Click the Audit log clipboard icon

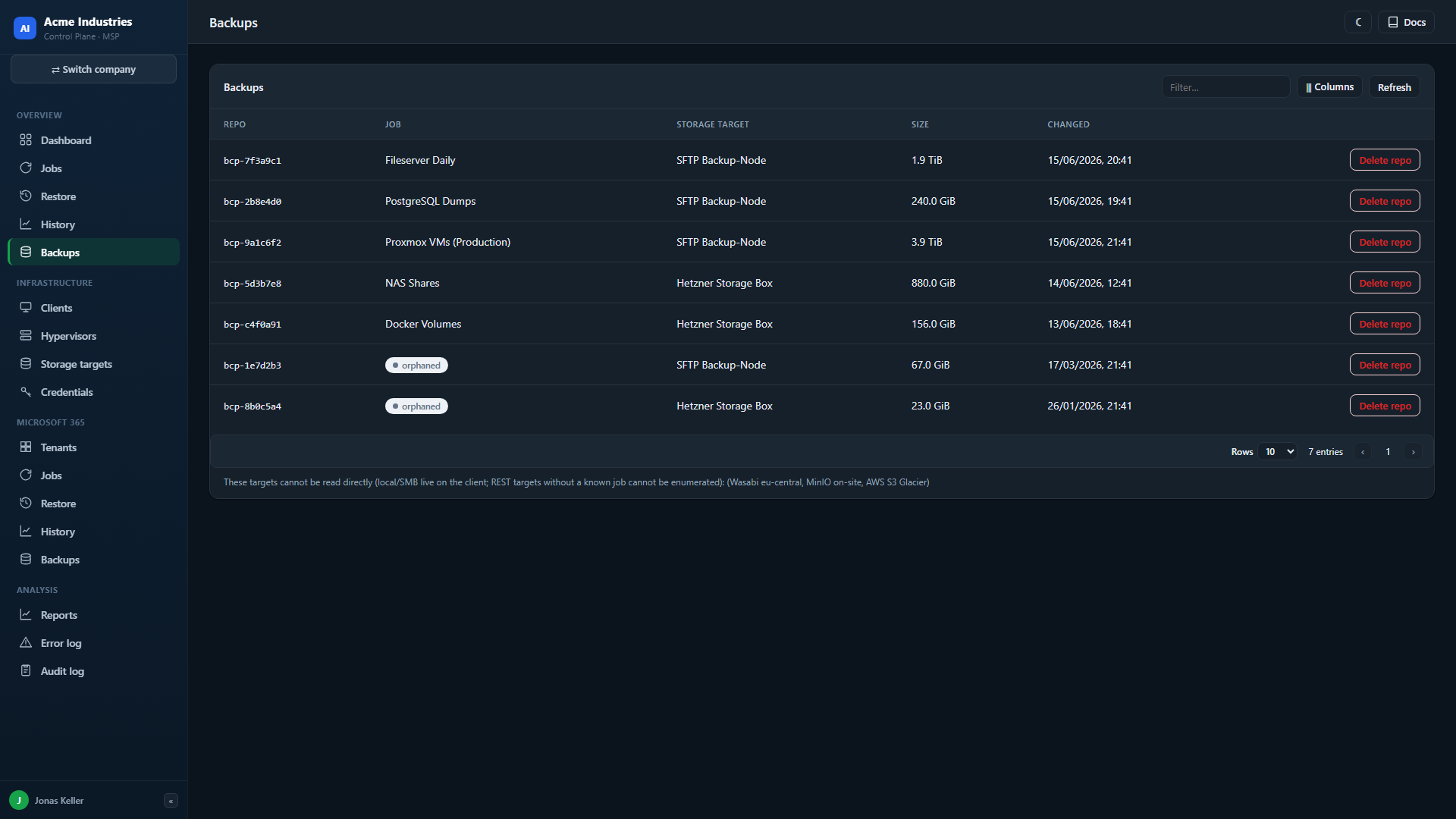(26, 671)
